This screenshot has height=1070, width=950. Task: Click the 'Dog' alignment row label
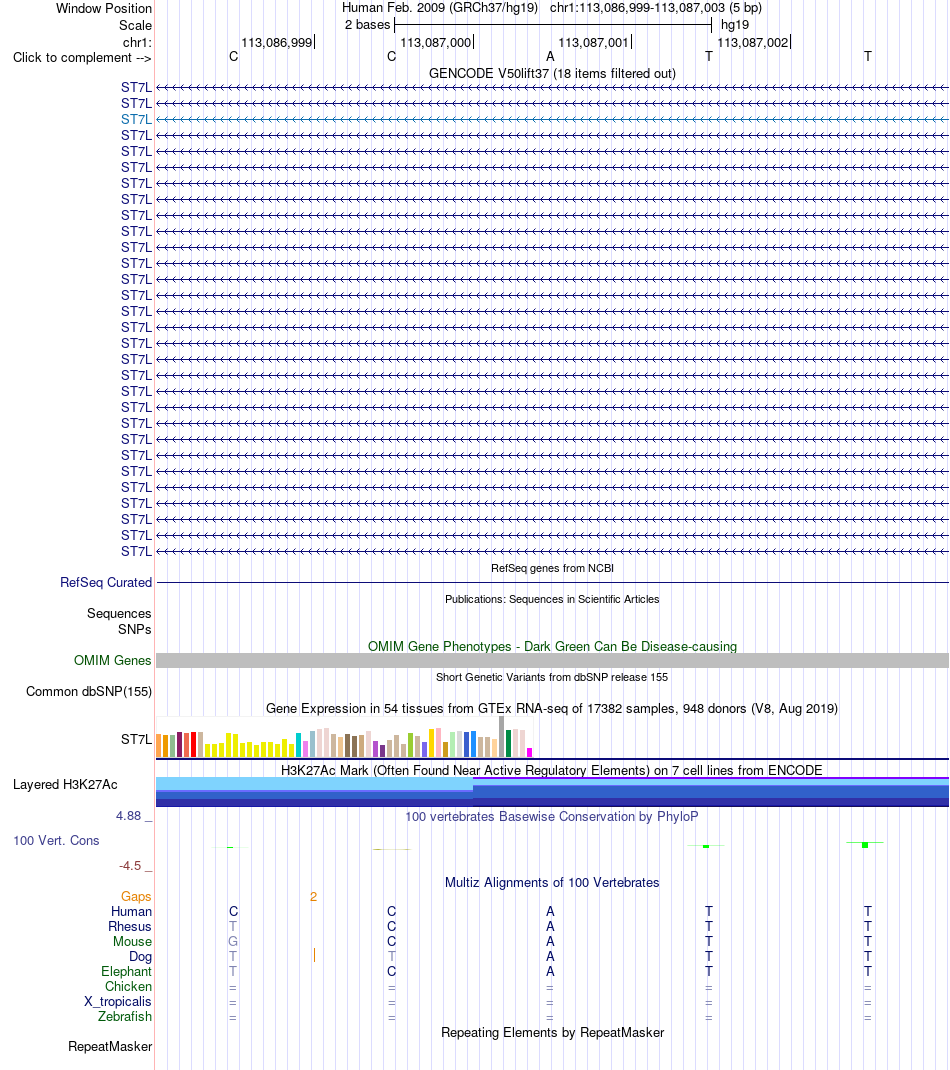141,957
